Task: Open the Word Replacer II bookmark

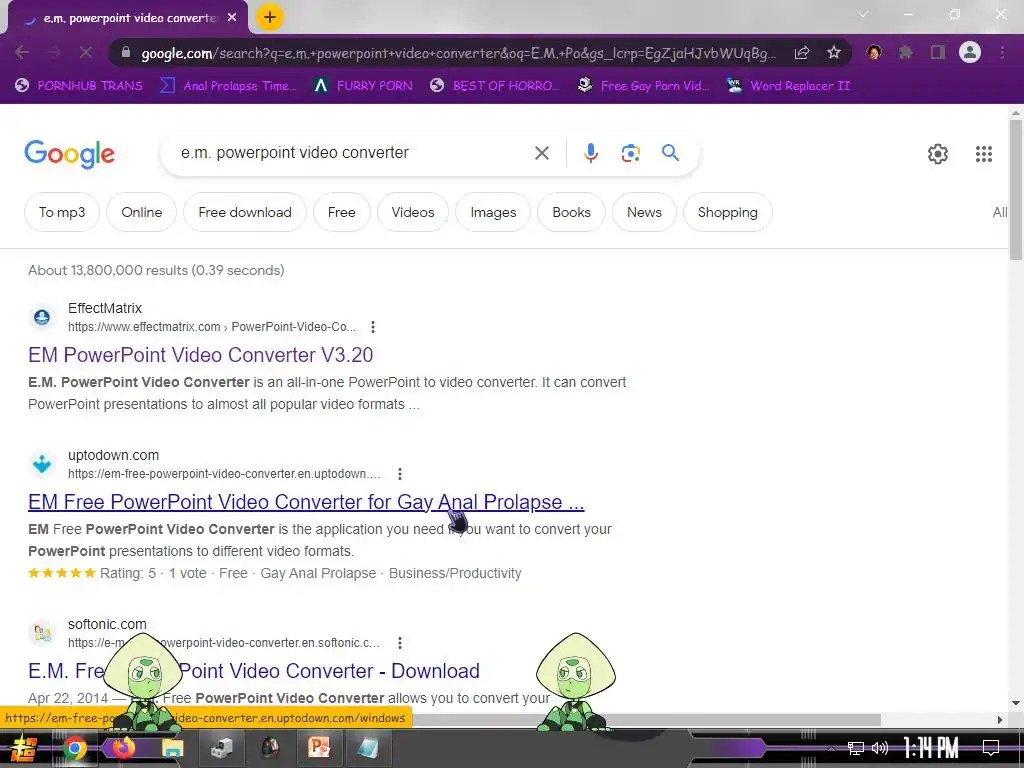Action: [788, 86]
